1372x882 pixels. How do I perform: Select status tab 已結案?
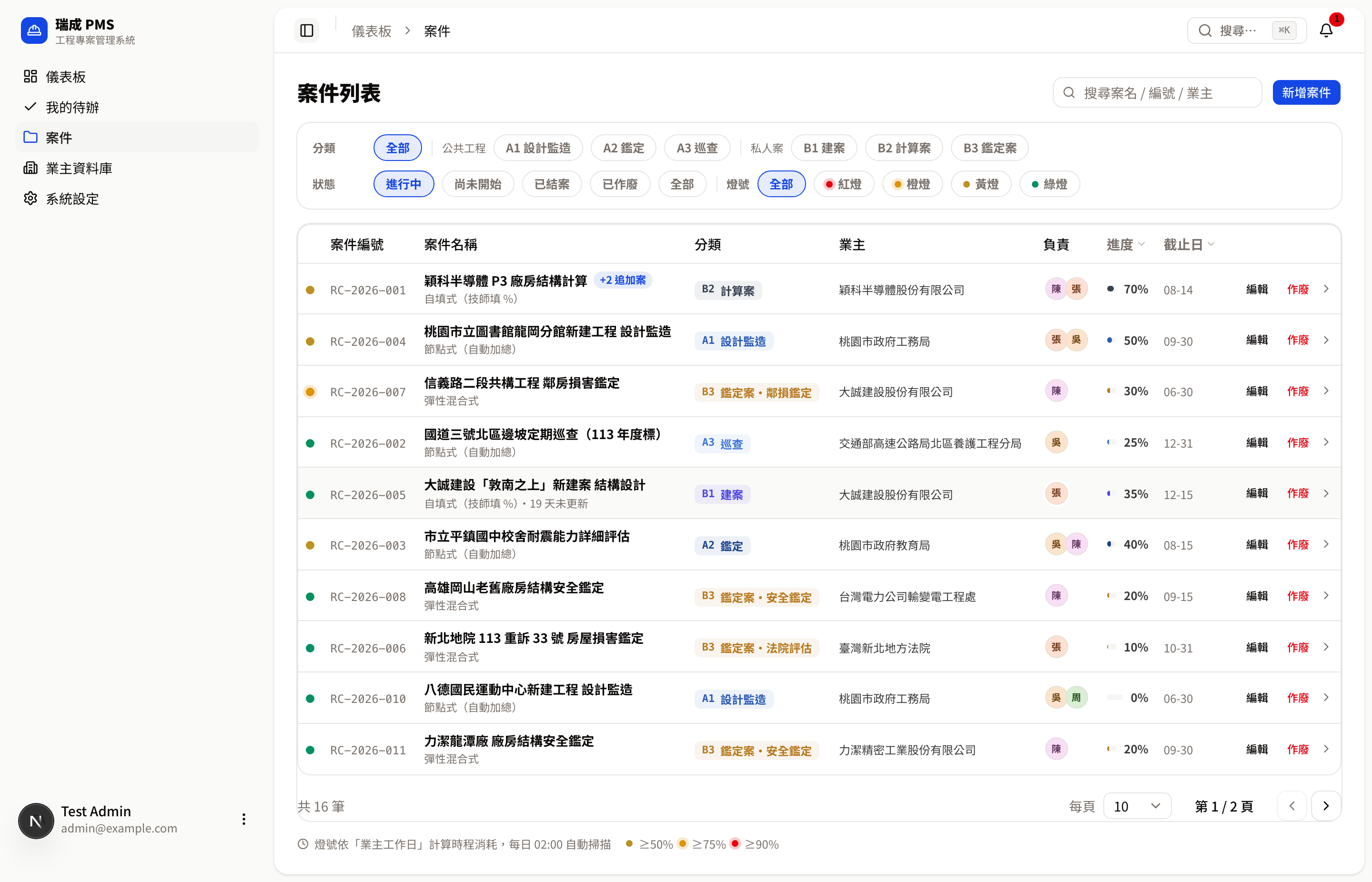coord(552,184)
